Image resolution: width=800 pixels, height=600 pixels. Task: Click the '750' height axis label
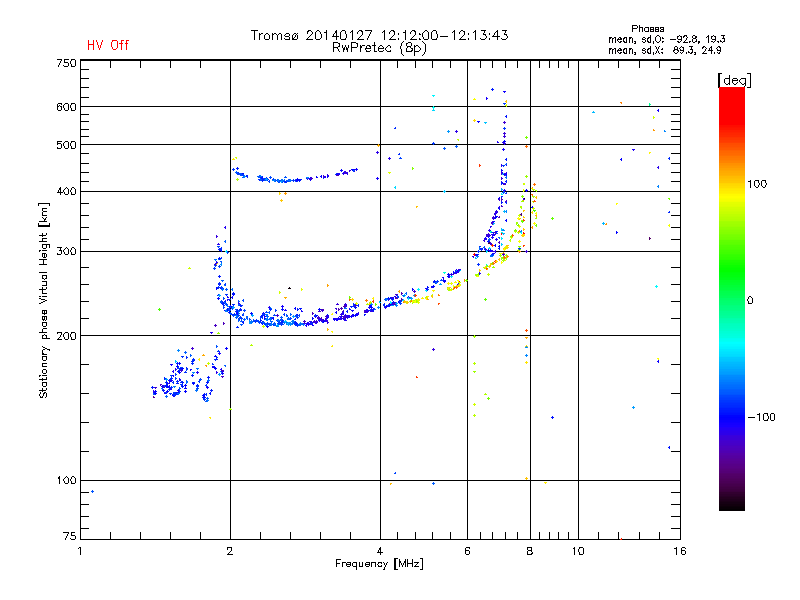point(66,63)
